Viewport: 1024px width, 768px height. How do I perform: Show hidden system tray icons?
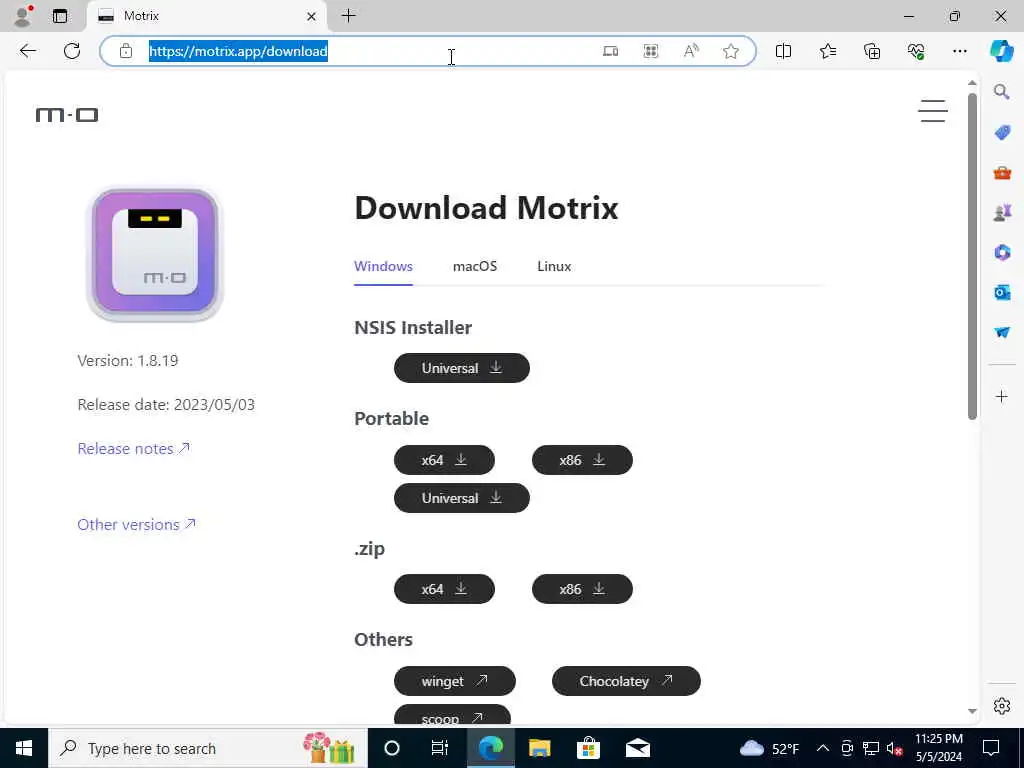click(823, 748)
